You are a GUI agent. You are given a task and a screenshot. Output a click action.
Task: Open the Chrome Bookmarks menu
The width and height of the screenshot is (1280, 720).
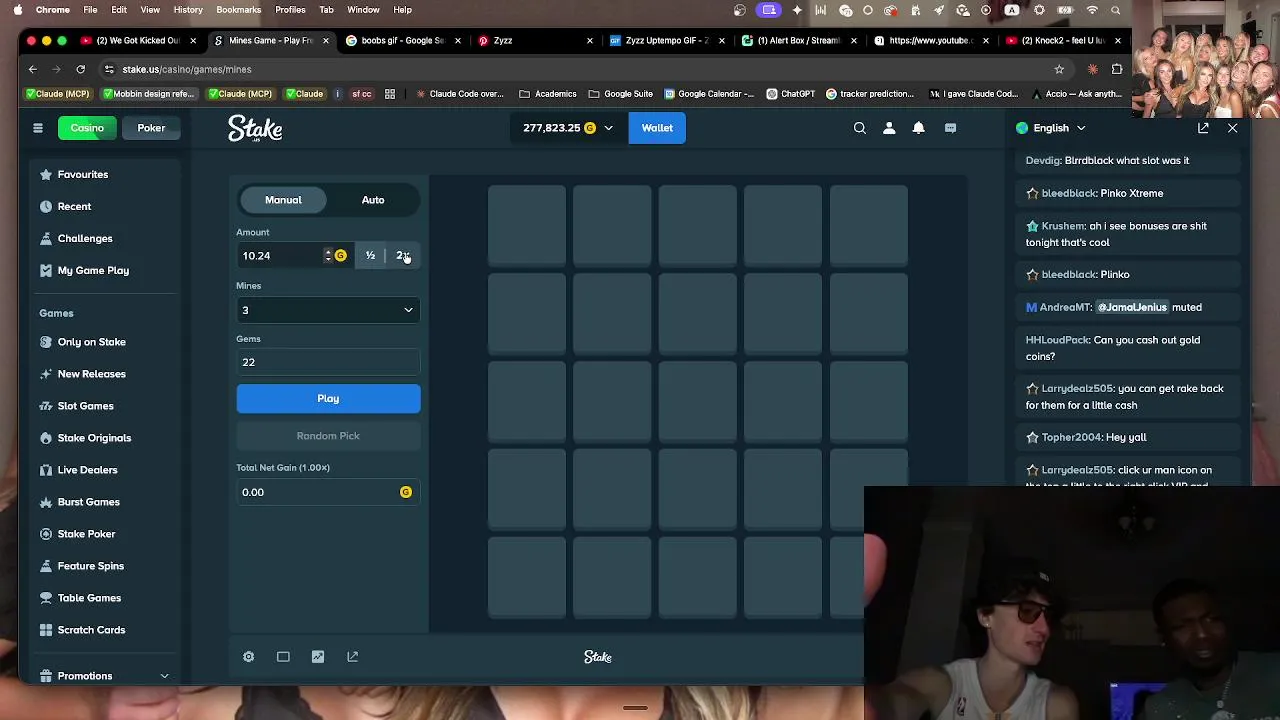point(238,10)
